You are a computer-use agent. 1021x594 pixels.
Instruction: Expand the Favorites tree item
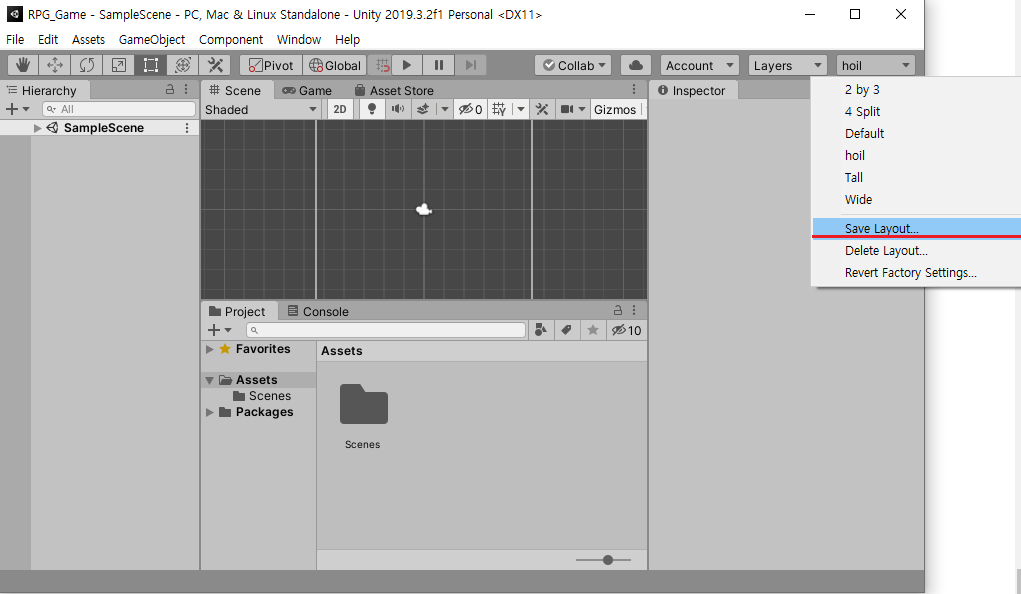coord(210,349)
